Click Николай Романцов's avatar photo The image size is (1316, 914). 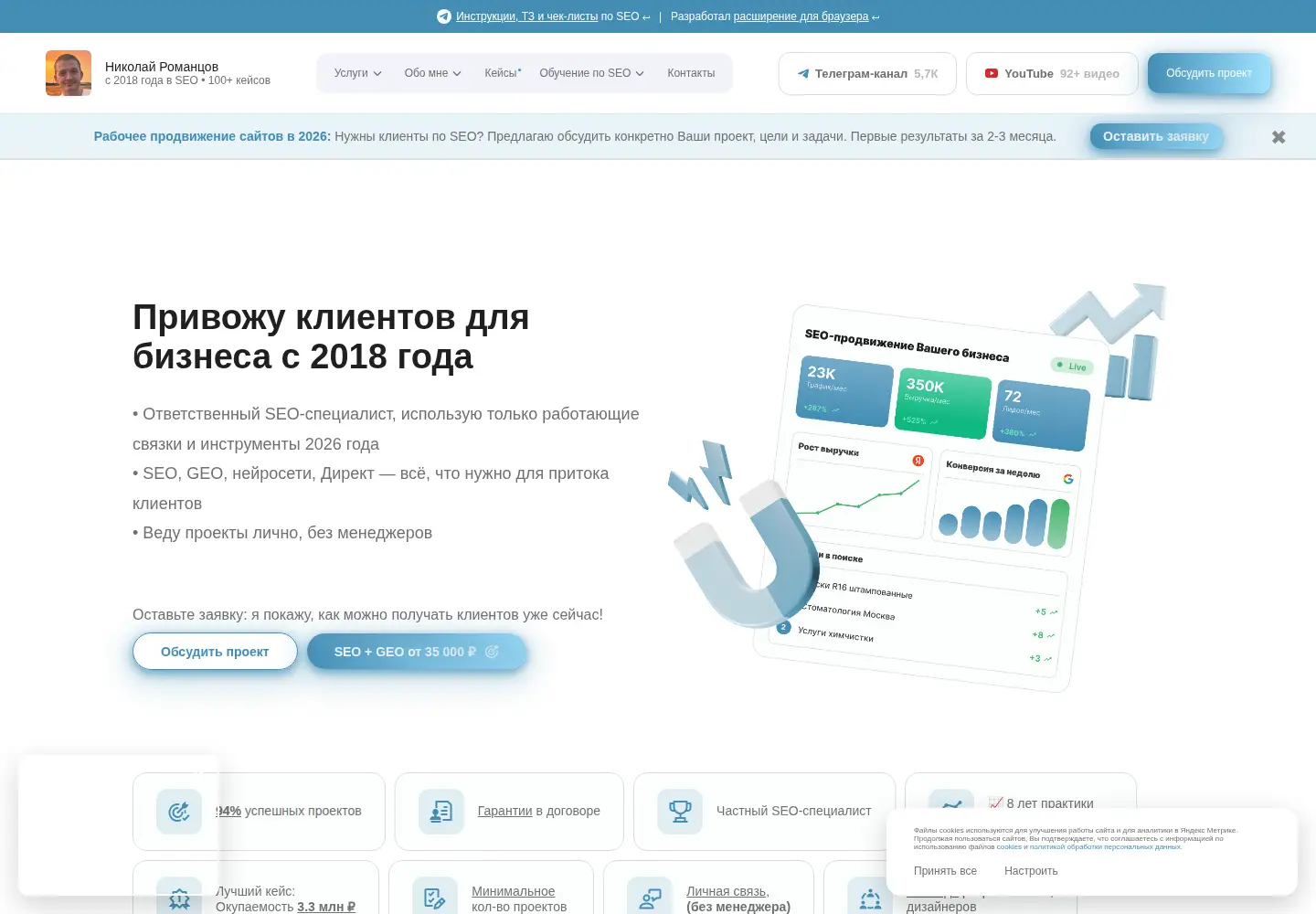[69, 73]
